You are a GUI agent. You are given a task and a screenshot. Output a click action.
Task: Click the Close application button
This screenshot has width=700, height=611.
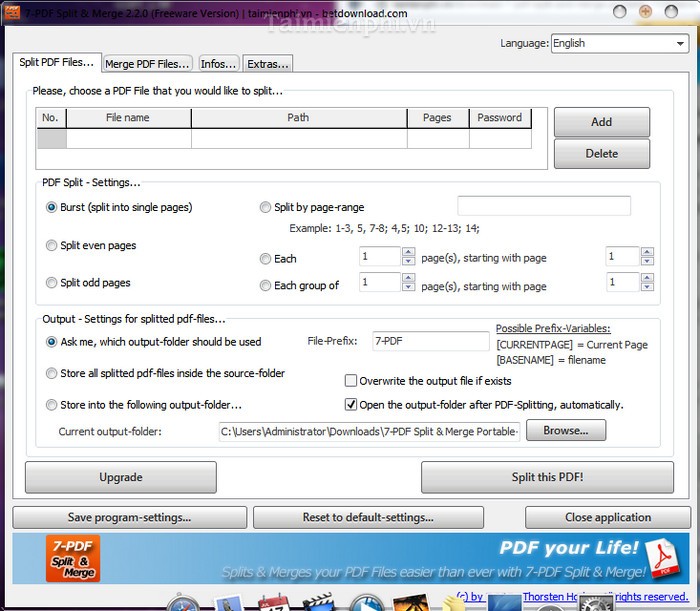[x=608, y=517]
